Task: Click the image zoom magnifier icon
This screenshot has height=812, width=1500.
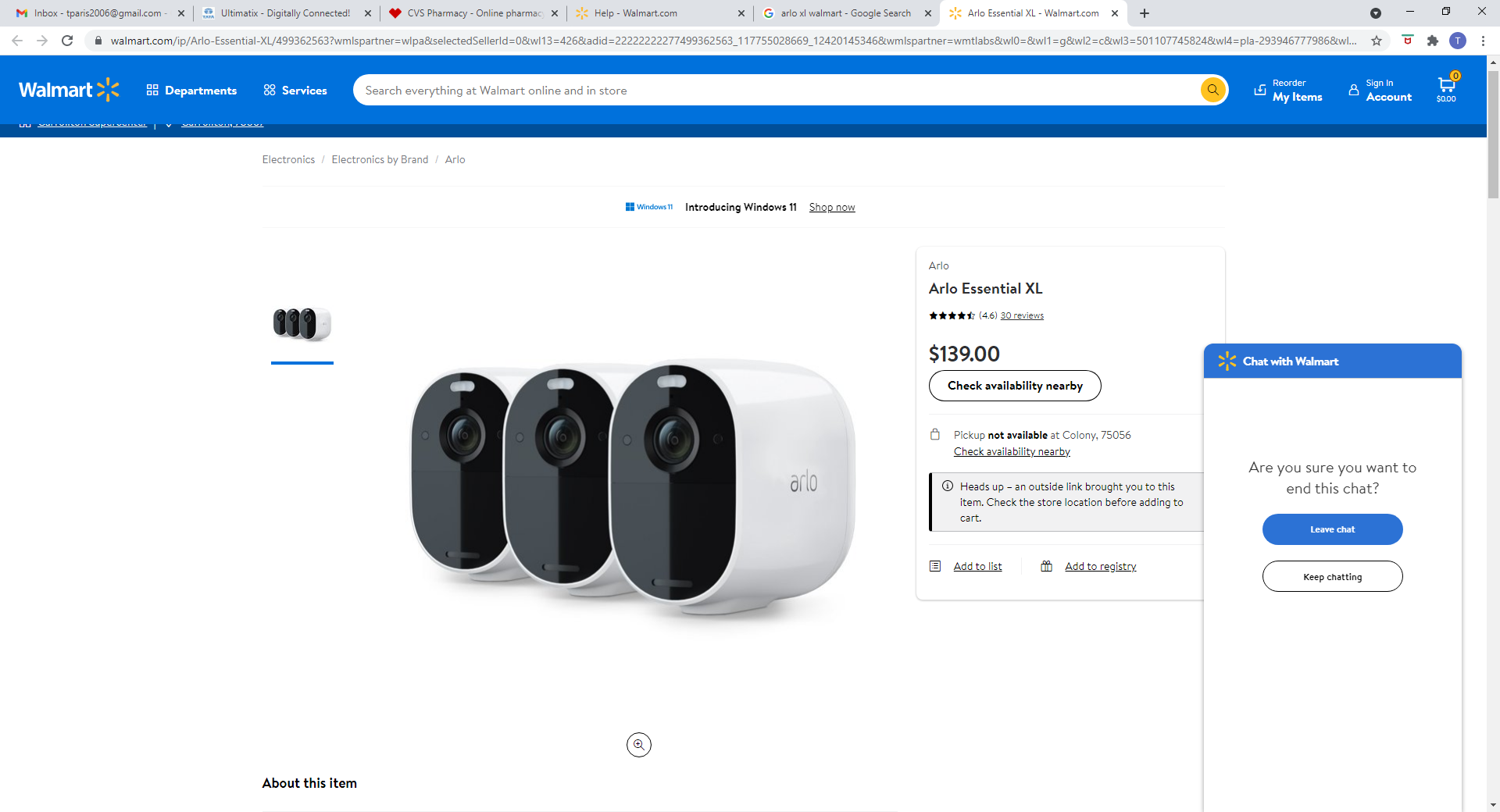Action: 638,745
